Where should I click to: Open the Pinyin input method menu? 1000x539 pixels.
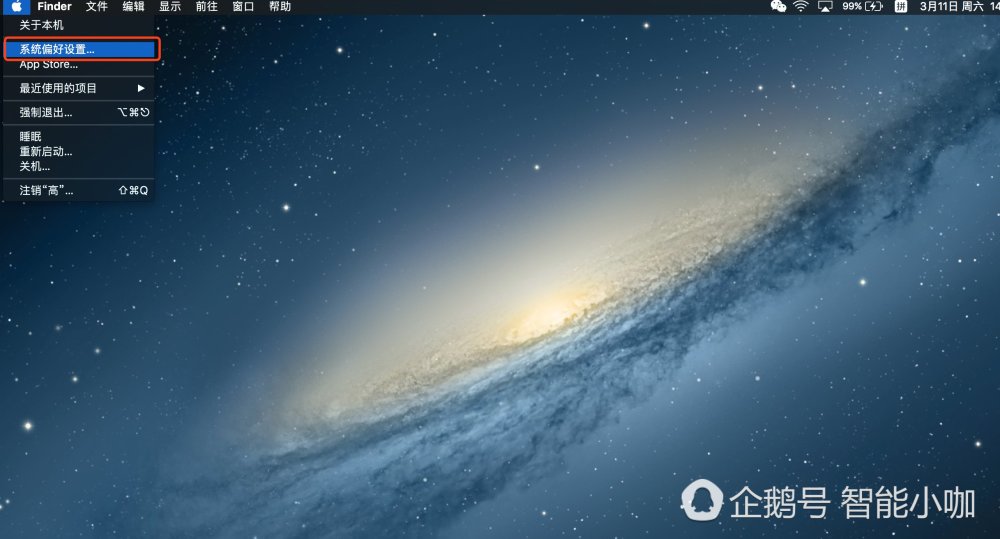pos(901,6)
